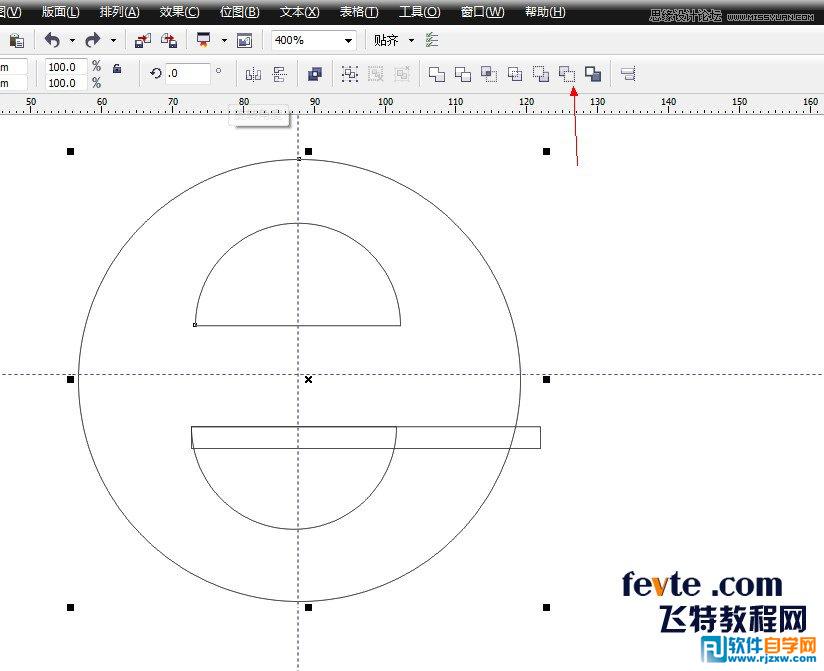Select the Weld shaping icon

coord(437,73)
